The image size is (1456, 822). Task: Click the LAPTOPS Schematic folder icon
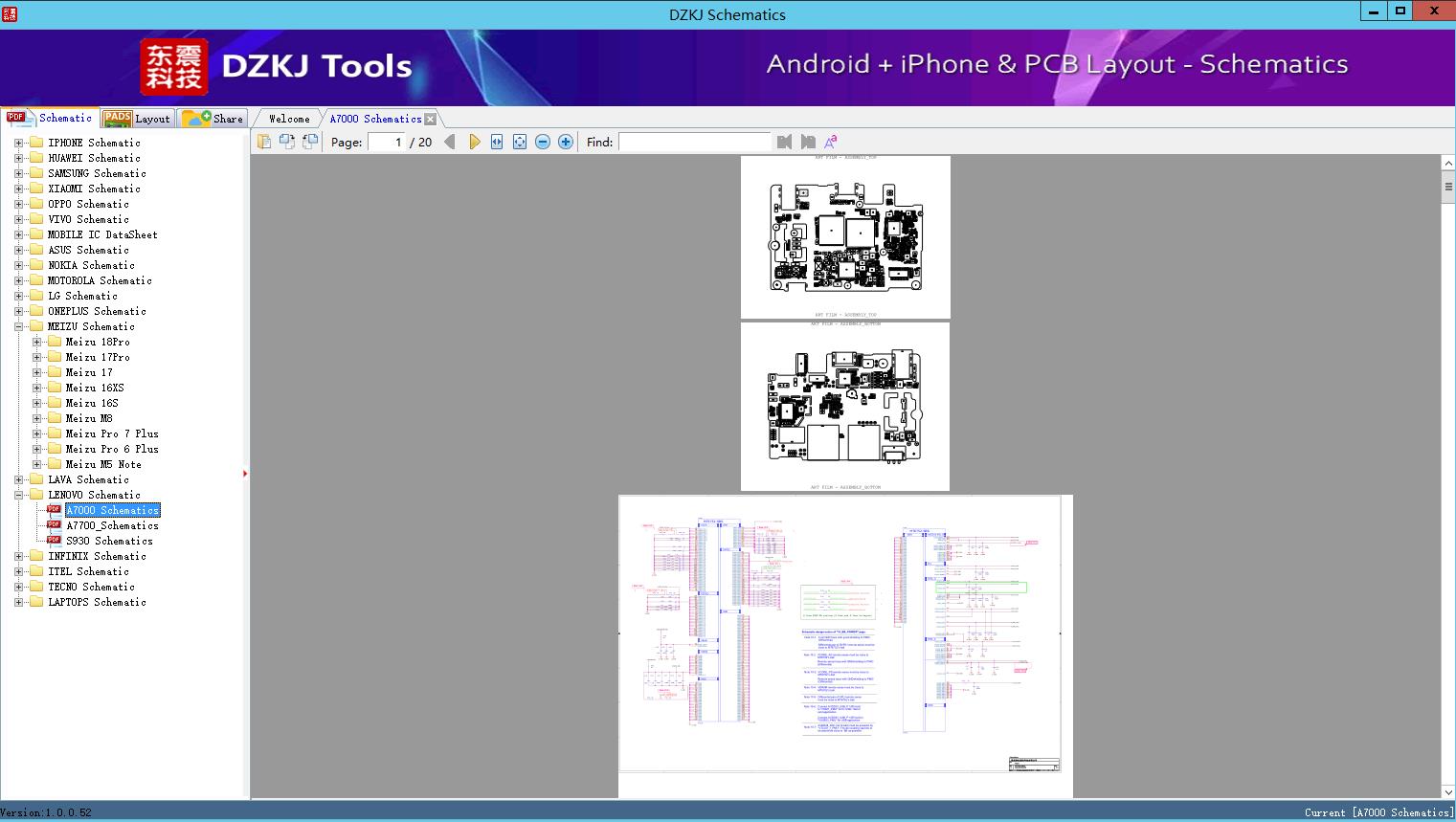(x=36, y=602)
